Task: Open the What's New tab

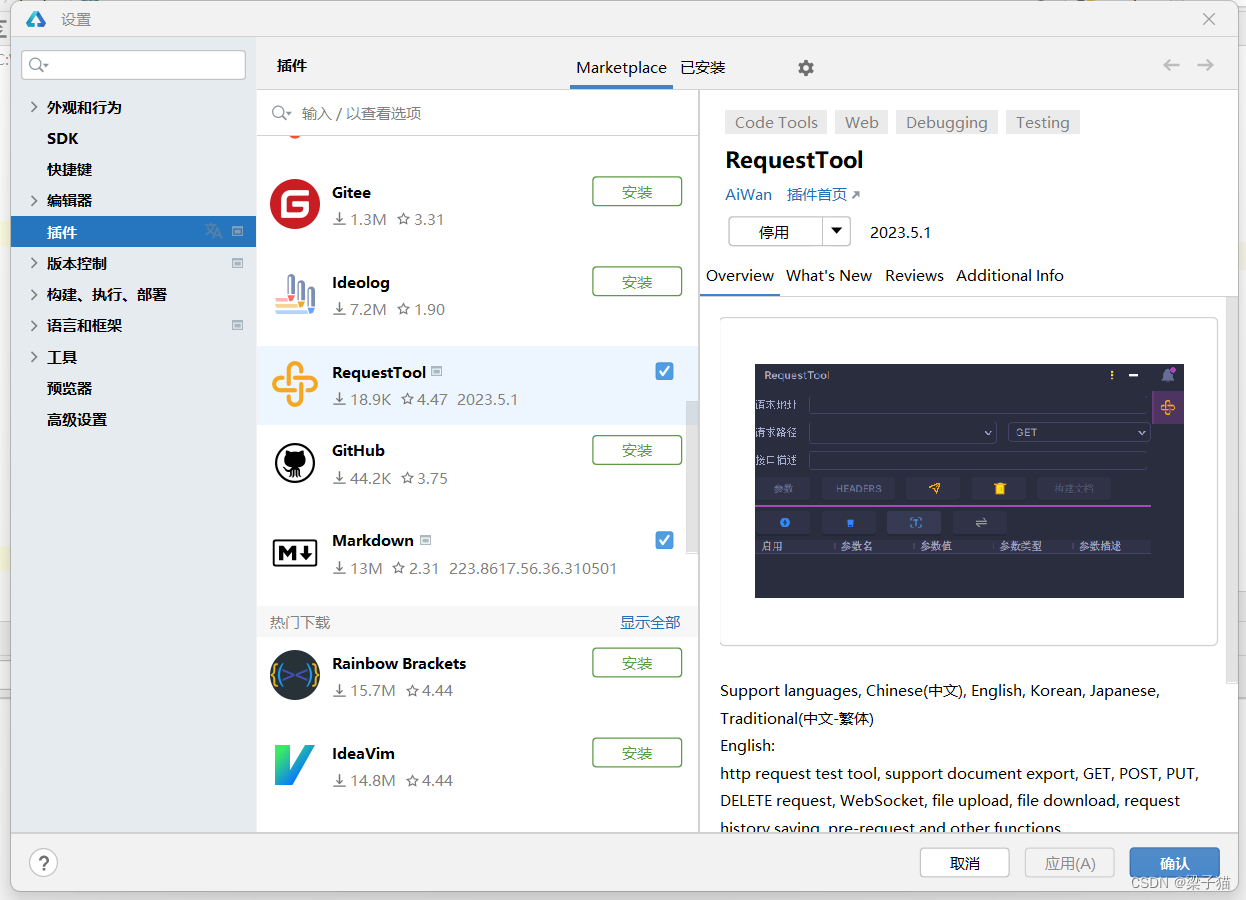Action: click(x=829, y=275)
